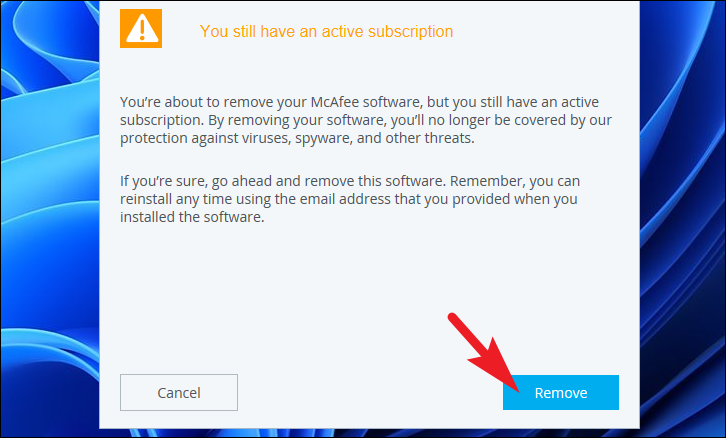Click the white exclamation mark inside the warning icon
Screen dimensions: 726x438
pos(142,29)
